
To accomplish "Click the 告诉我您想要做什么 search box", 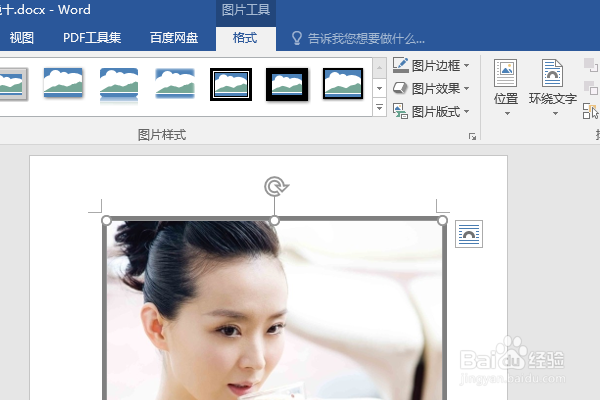I will pos(366,39).
